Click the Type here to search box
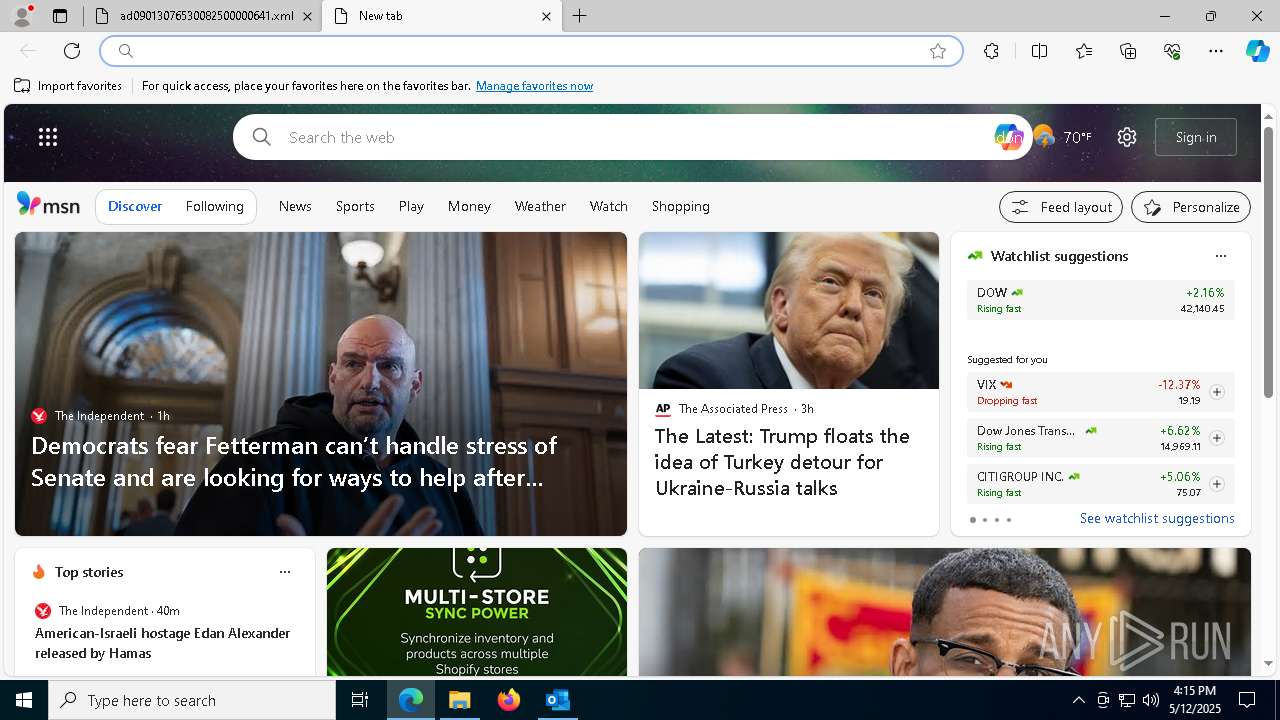1280x720 pixels. pos(192,700)
